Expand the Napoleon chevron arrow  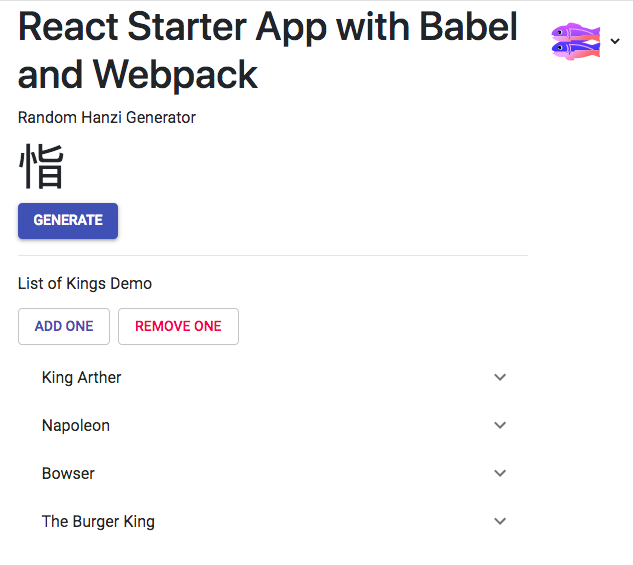point(500,425)
